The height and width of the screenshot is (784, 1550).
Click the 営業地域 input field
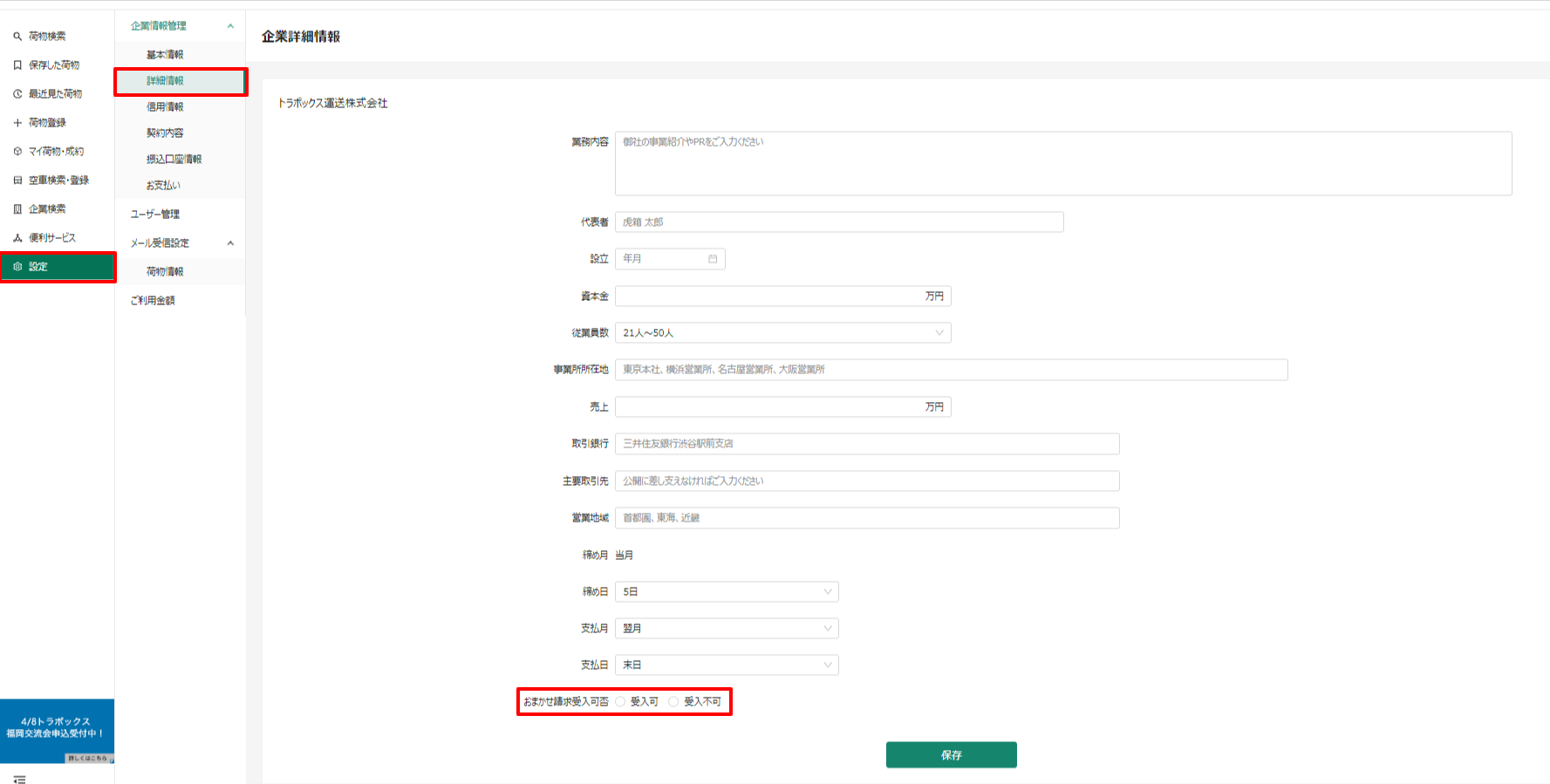pyautogui.click(x=867, y=518)
